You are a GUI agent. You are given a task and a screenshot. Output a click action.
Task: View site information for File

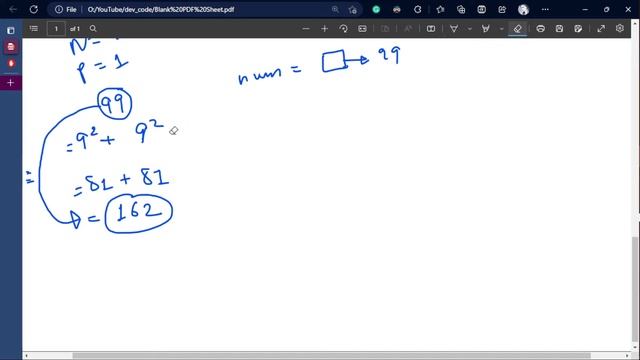tap(66, 9)
